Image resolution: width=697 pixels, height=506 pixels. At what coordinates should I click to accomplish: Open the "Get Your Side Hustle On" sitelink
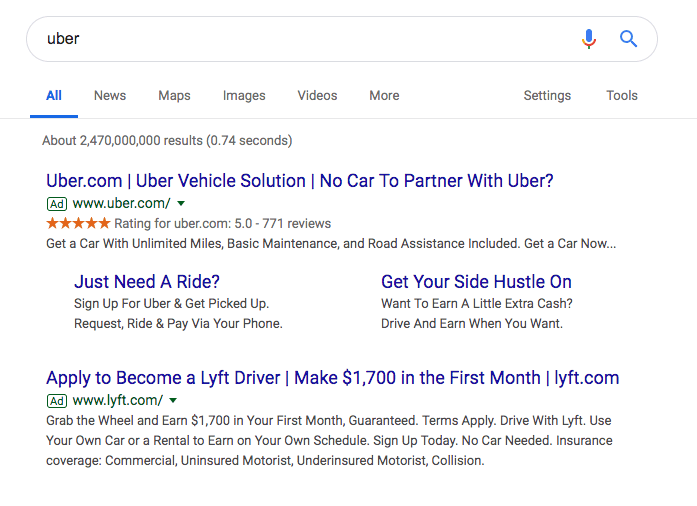(476, 282)
